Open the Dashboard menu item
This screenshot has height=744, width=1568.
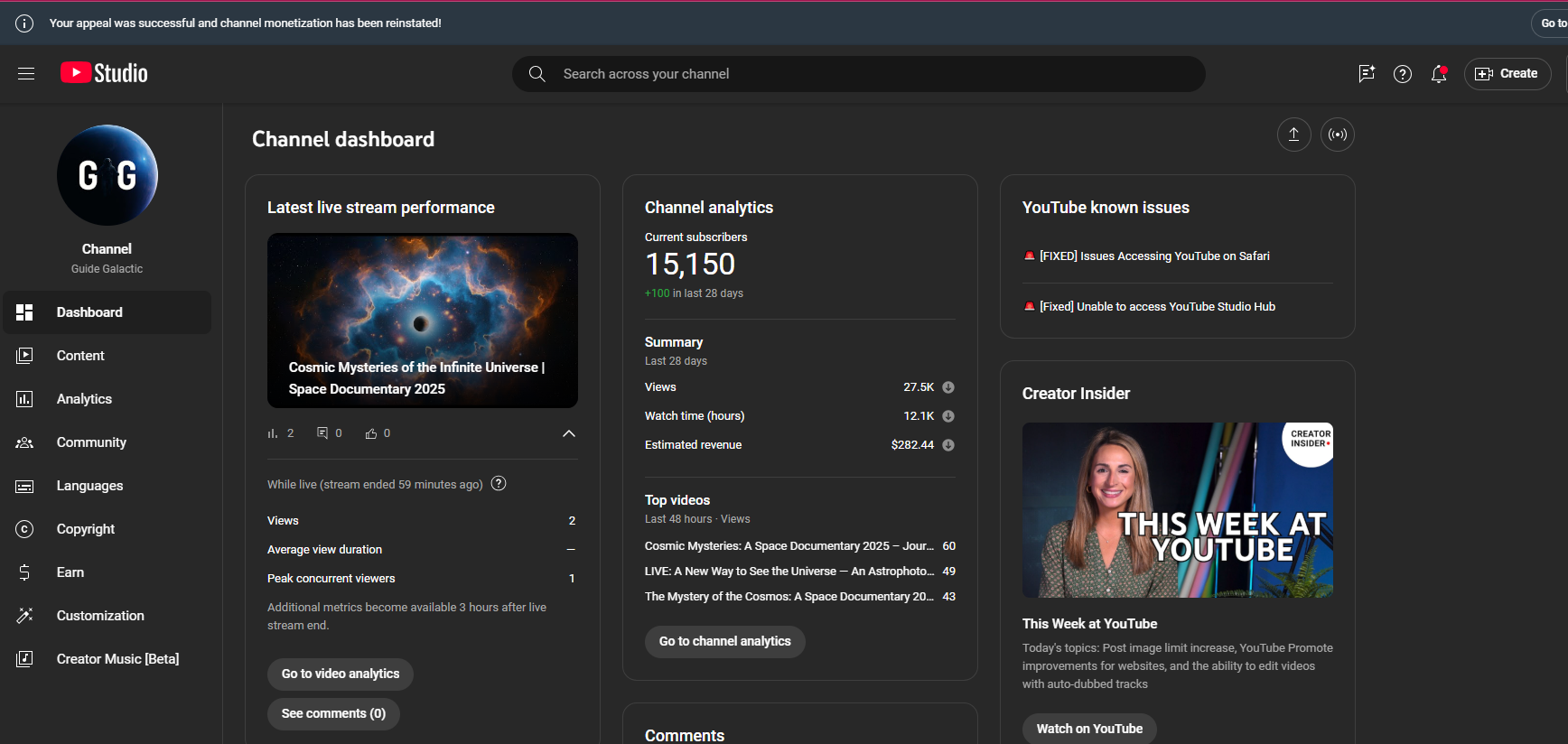click(x=107, y=312)
